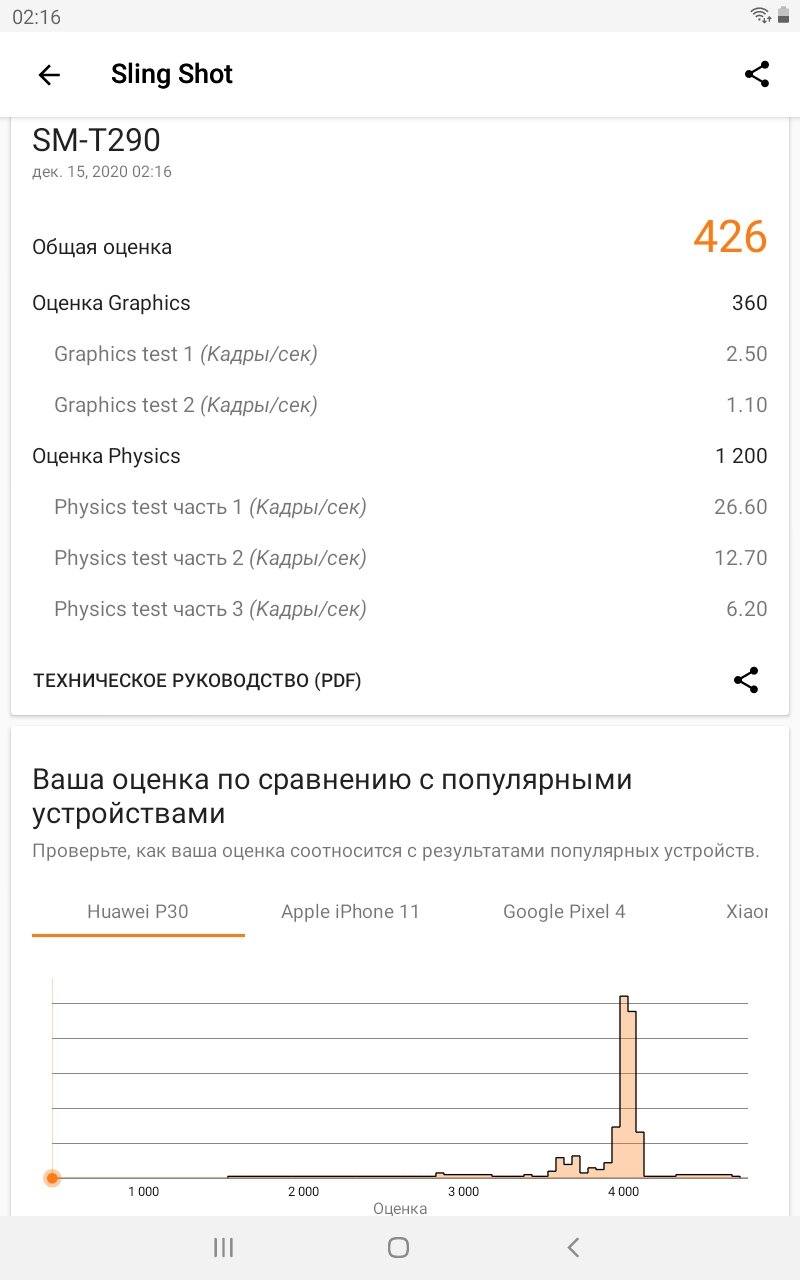Tap the Android home button
The height and width of the screenshot is (1280, 800).
pos(398,1247)
